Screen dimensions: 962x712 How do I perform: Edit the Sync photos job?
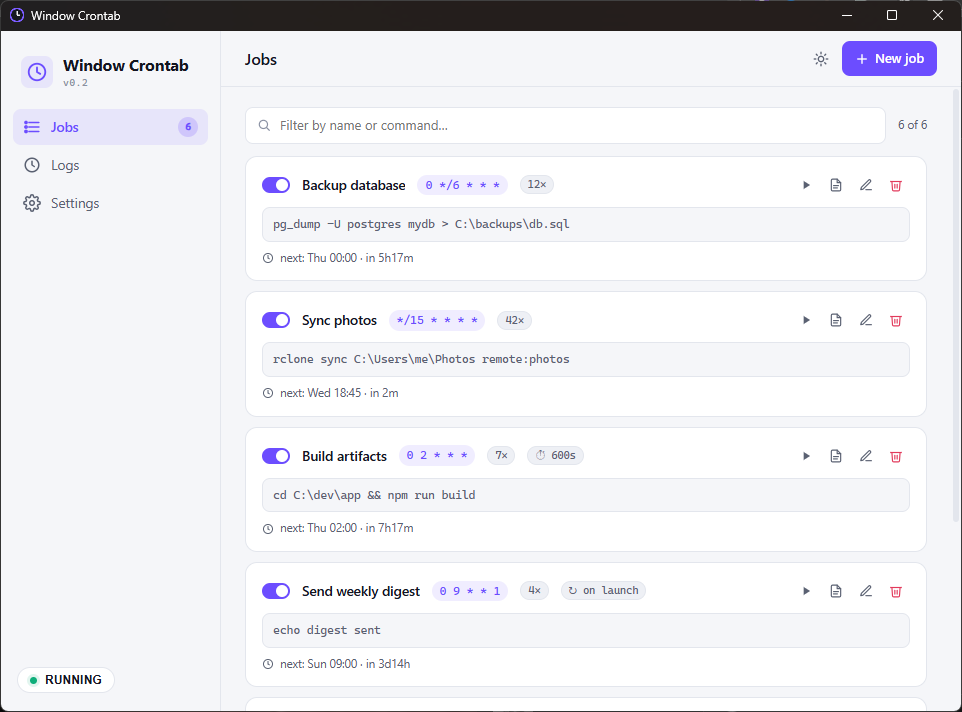point(866,320)
